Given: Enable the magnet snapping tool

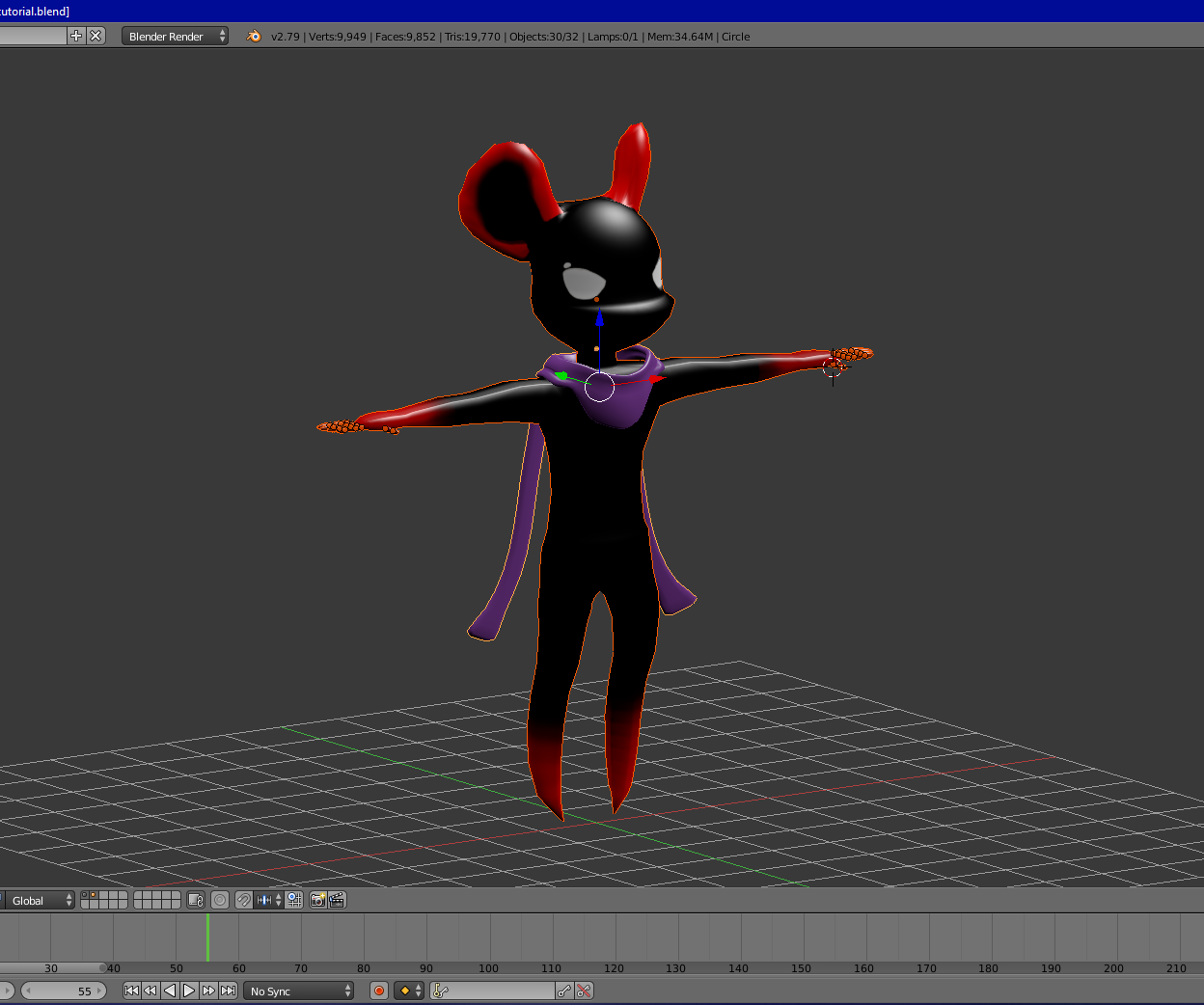Looking at the screenshot, I should [244, 900].
